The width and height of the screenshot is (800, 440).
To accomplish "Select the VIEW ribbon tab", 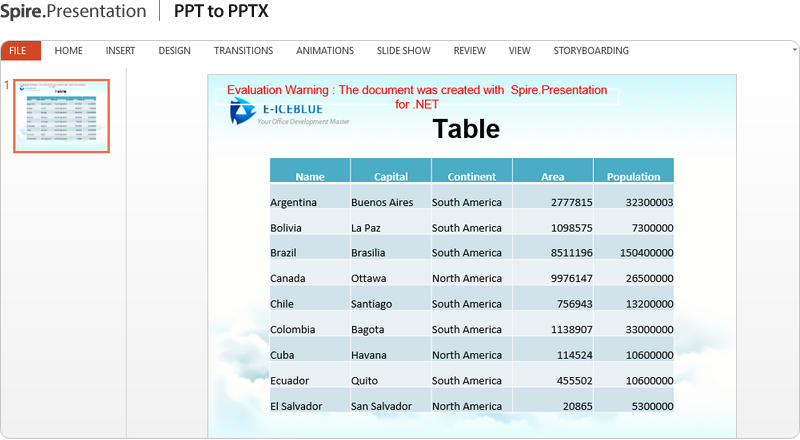I will (x=519, y=51).
